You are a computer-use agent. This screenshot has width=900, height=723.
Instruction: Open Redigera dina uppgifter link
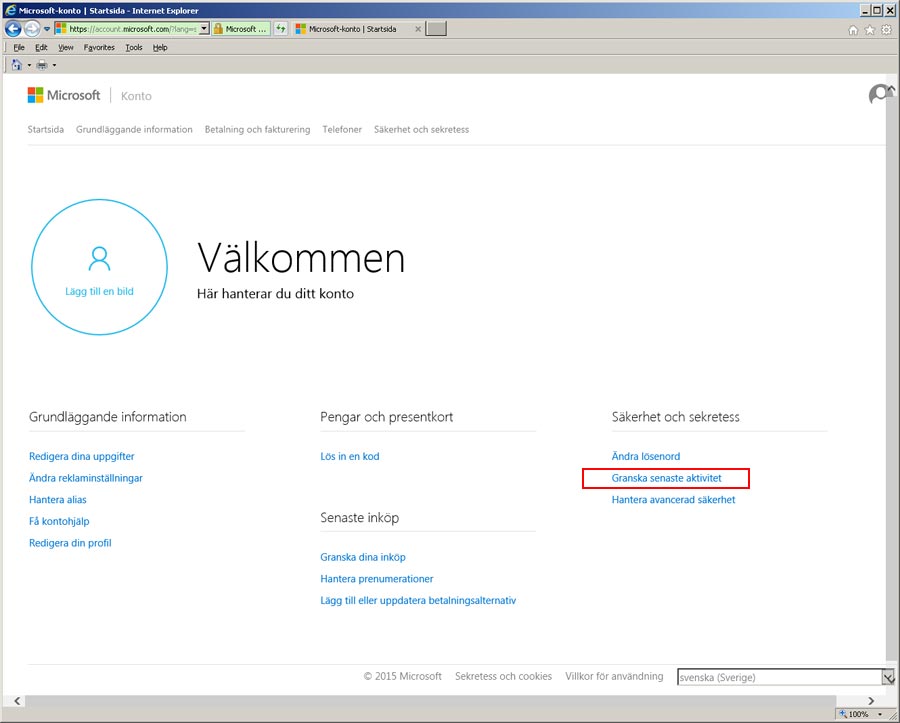coord(82,456)
